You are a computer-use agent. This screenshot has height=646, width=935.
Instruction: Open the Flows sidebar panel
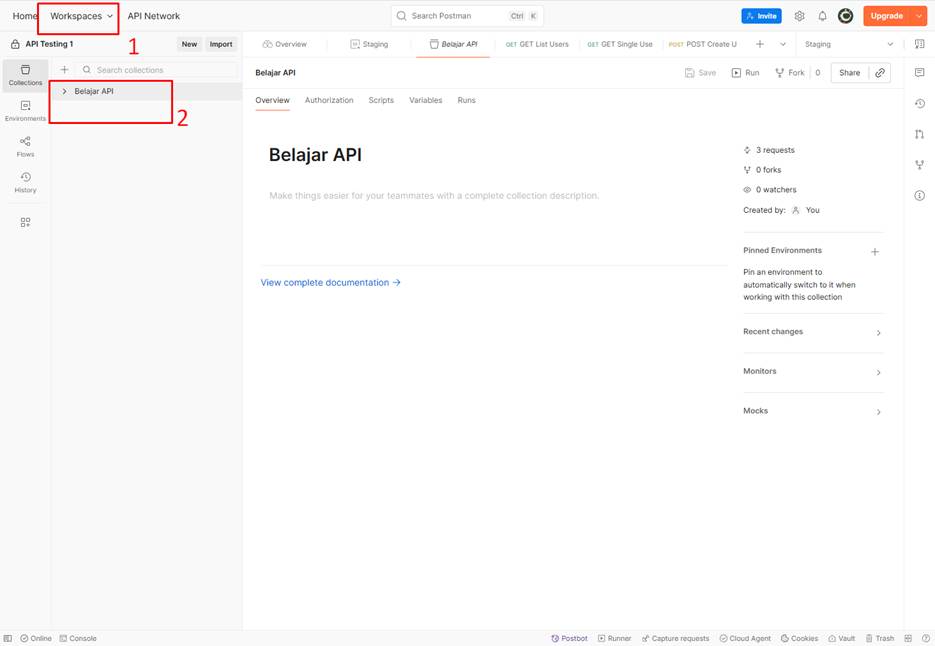(x=25, y=146)
